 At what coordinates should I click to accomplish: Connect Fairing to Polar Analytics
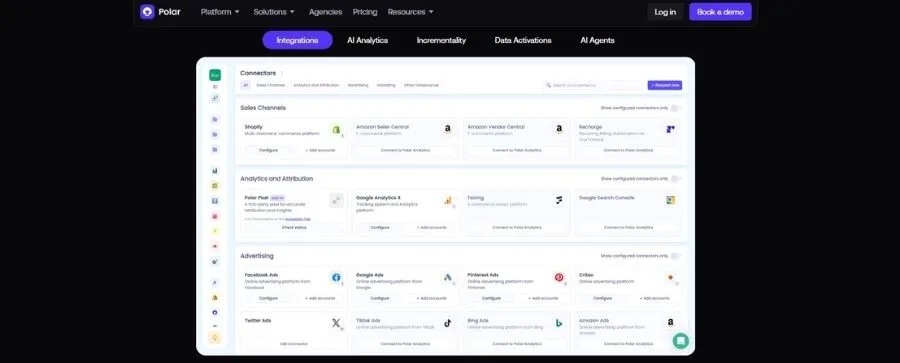point(517,227)
